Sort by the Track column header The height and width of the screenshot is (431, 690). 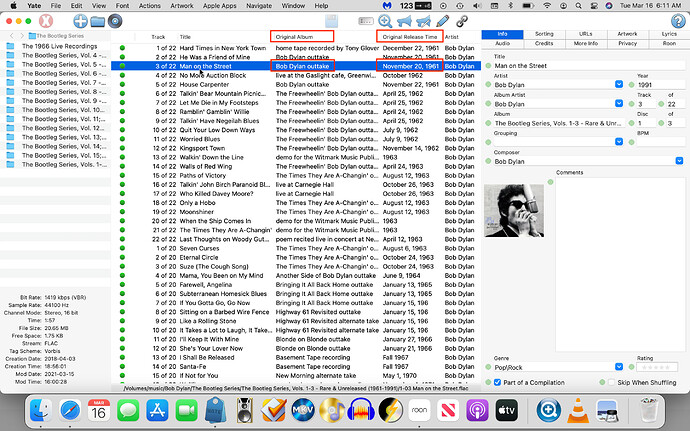pyautogui.click(x=158, y=37)
